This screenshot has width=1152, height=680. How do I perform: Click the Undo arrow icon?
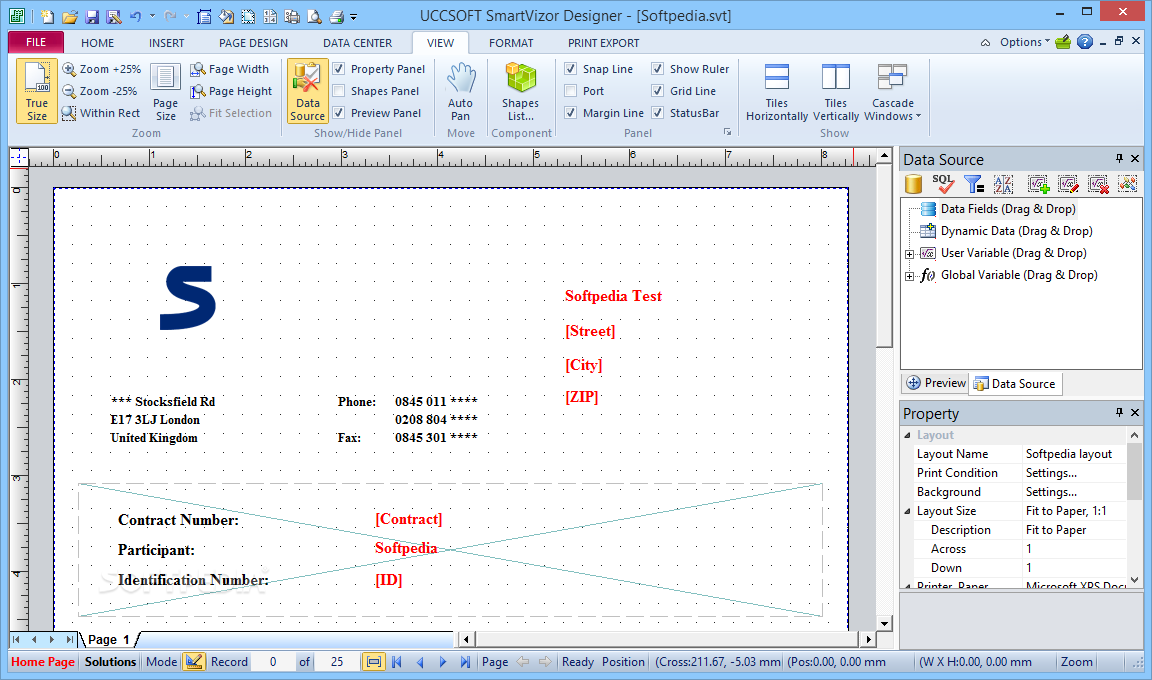point(136,15)
